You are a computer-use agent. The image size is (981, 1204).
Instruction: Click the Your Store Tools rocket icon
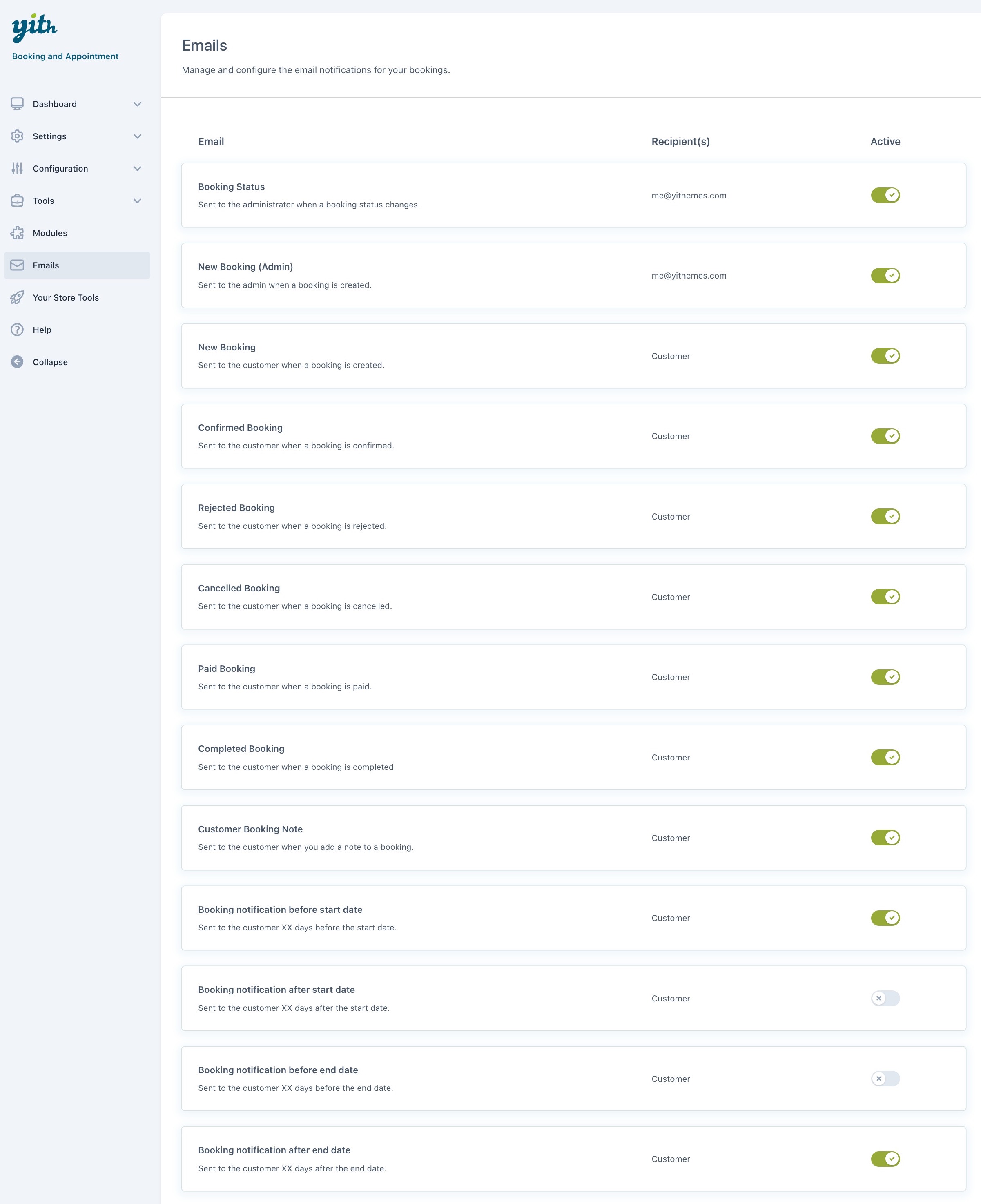[x=17, y=297]
